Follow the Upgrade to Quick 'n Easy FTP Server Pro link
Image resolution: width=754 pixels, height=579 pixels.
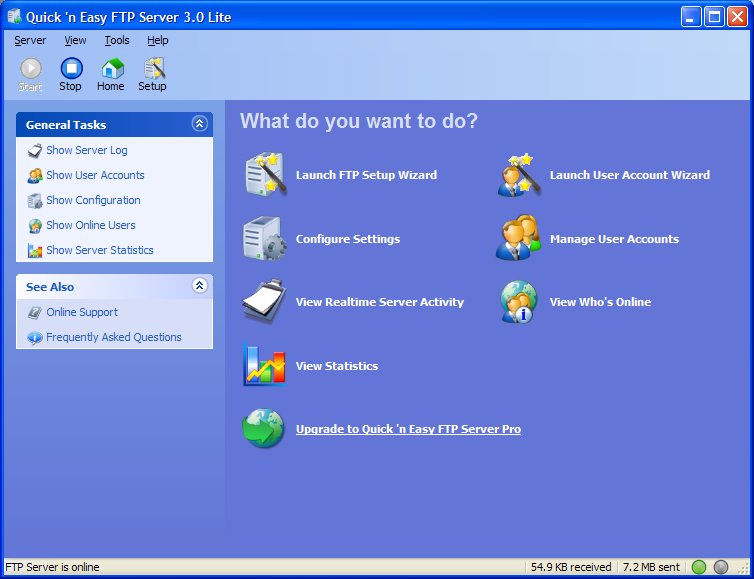coord(408,429)
